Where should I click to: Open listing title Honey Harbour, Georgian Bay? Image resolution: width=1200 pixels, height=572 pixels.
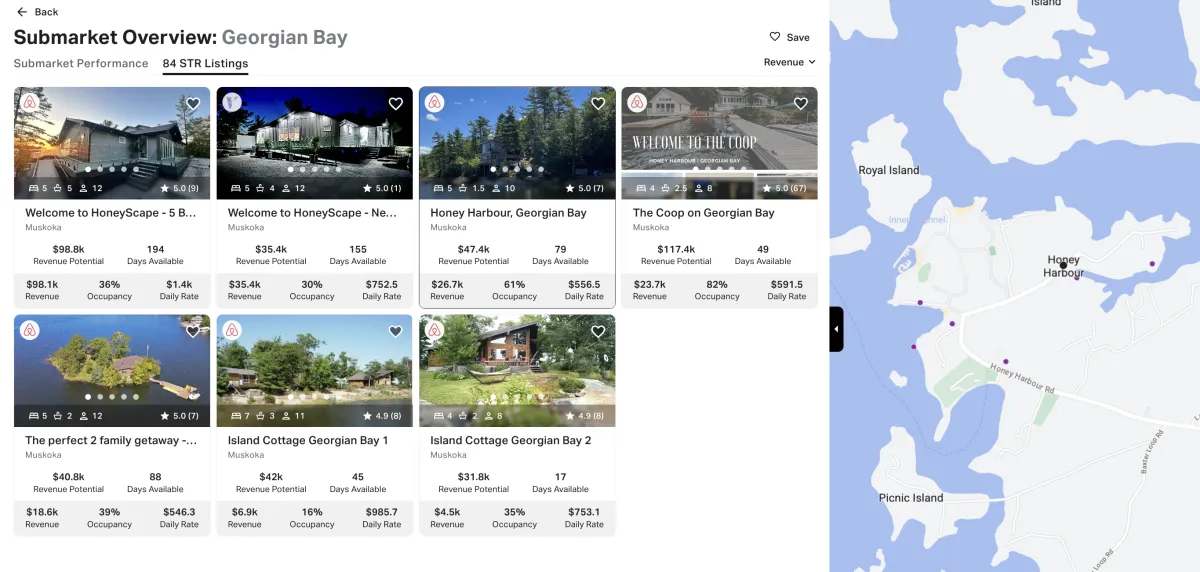click(x=508, y=213)
